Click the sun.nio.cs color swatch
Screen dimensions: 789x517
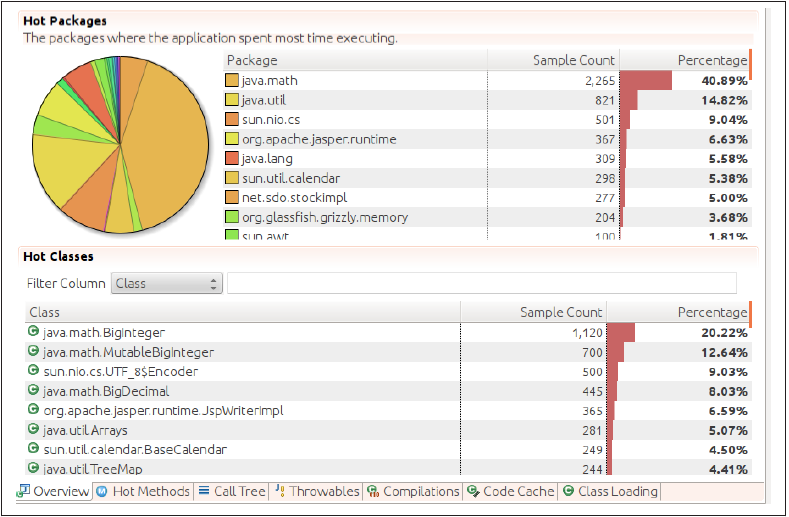coord(232,119)
